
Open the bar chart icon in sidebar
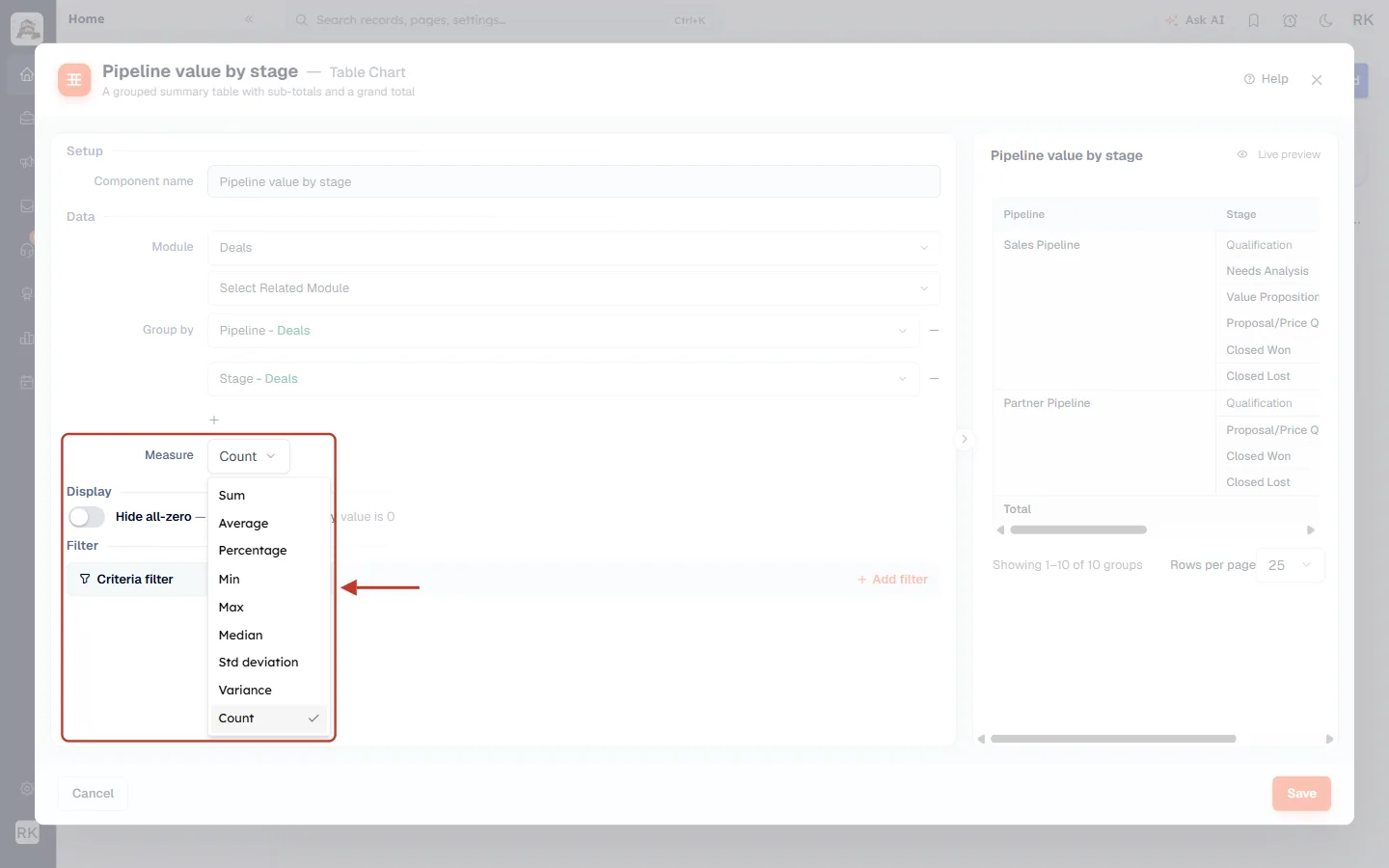[27, 339]
